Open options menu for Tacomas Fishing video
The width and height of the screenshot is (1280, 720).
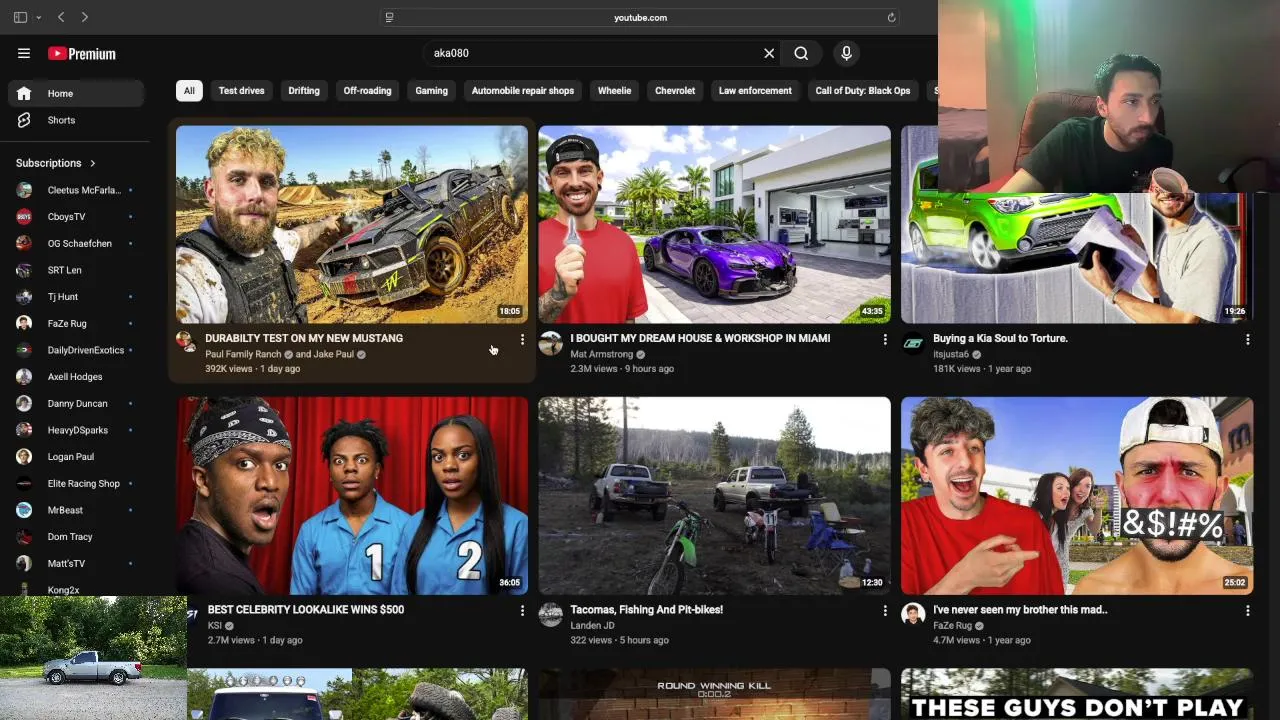[x=885, y=611]
